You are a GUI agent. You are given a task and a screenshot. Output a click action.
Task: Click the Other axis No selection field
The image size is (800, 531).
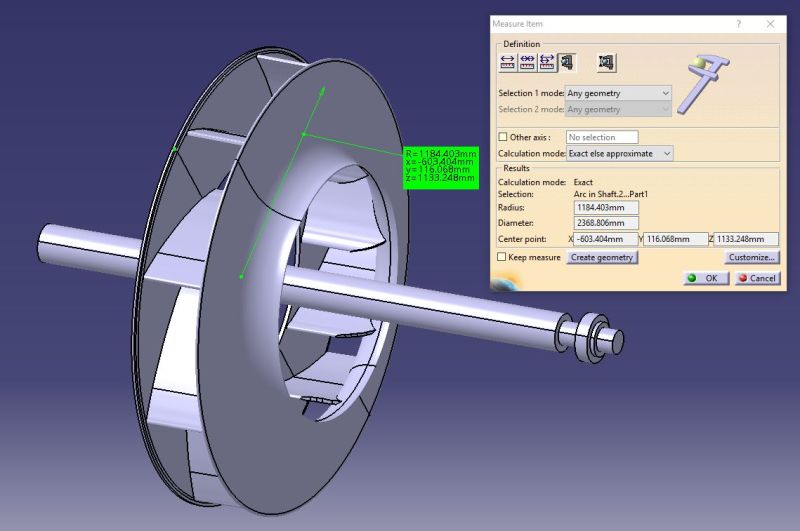pos(602,137)
